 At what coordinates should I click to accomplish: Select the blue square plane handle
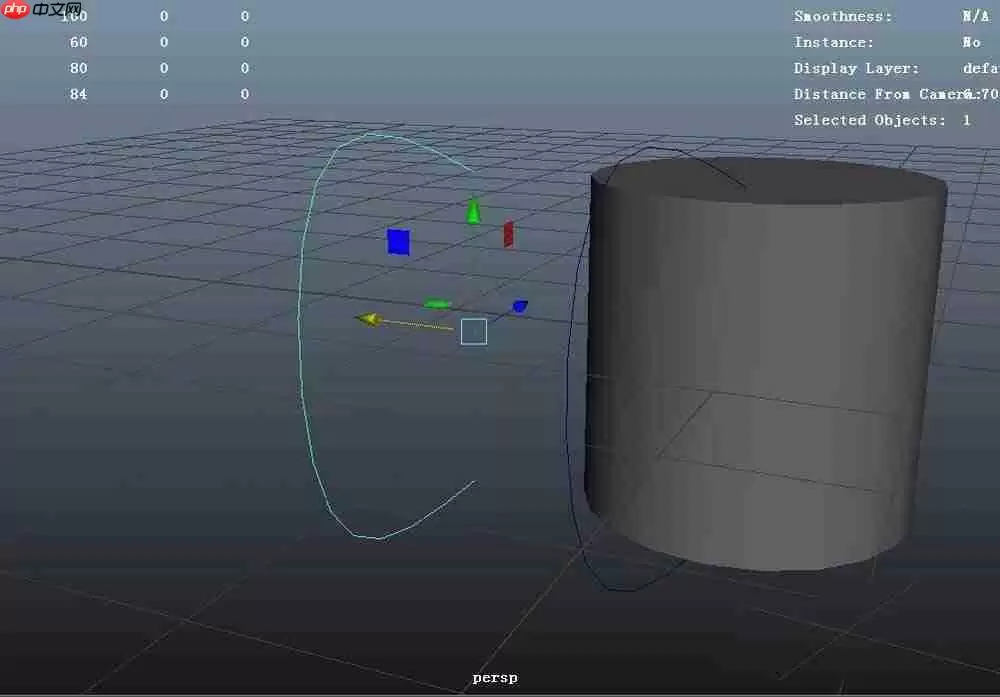click(x=398, y=241)
